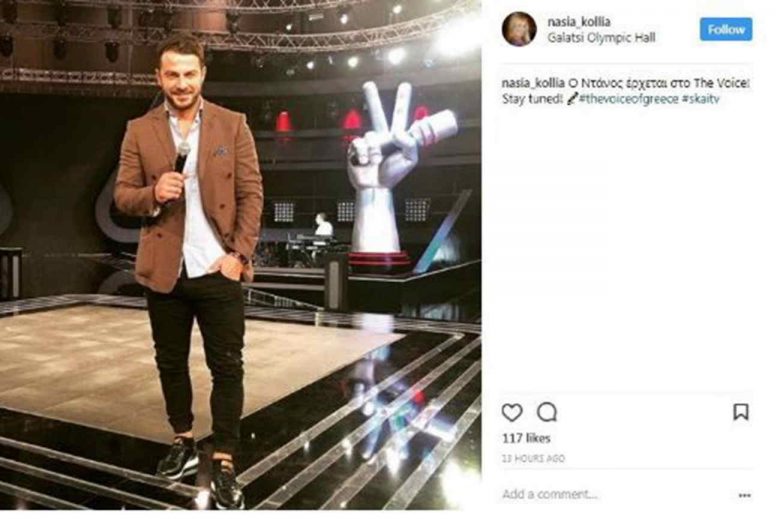Open more options three-dot menu
Screen dimensions: 780x519
[x=744, y=495]
